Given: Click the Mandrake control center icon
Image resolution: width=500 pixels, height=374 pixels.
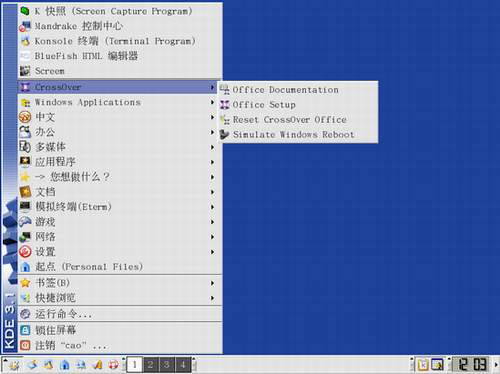Looking at the screenshot, I should pyautogui.click(x=25, y=26).
